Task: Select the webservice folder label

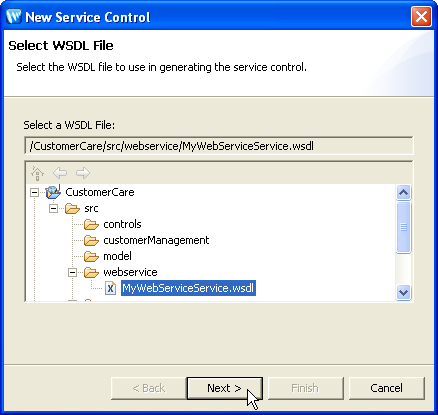Action: (x=130, y=272)
